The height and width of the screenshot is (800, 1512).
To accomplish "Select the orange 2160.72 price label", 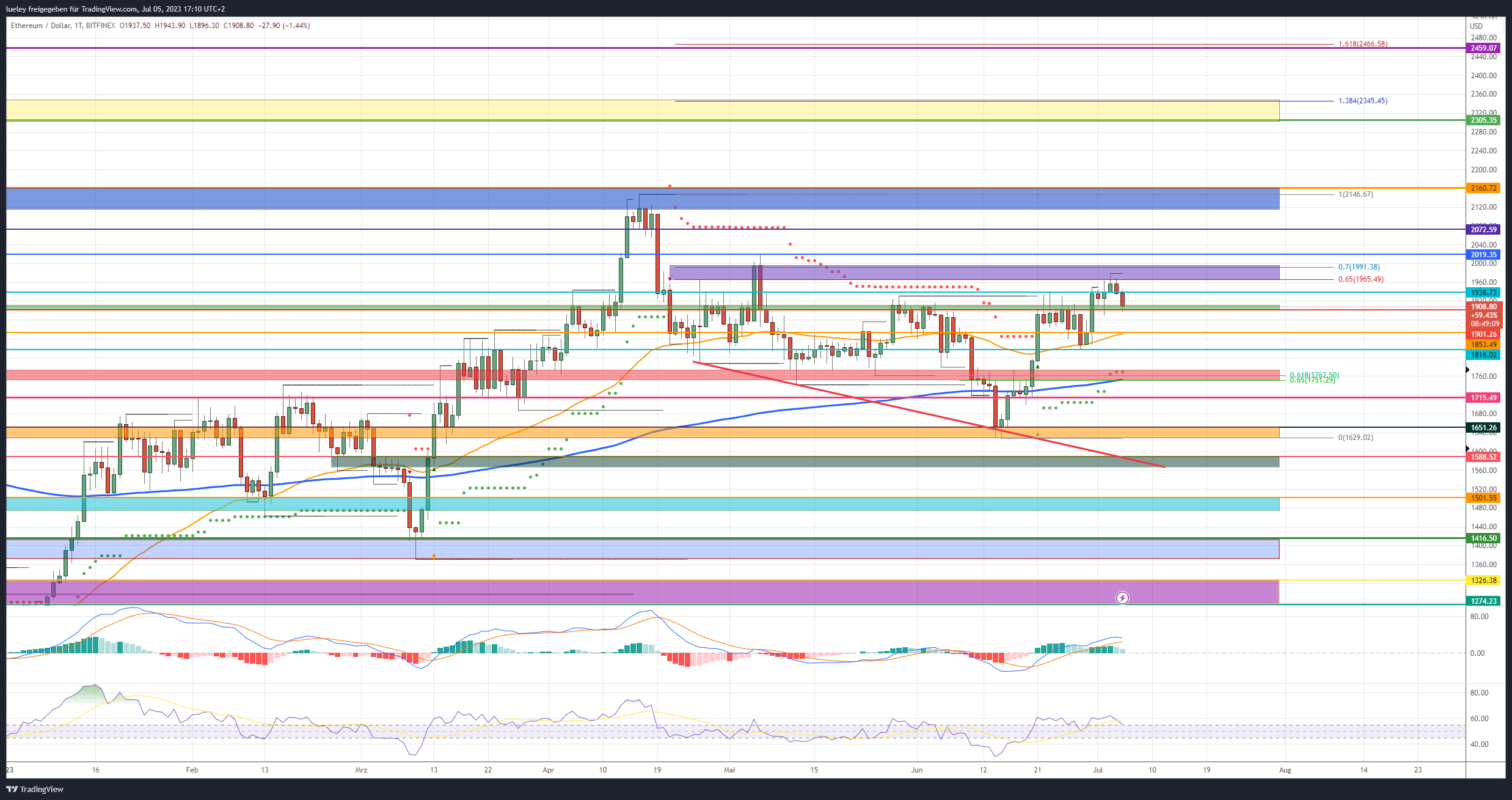I will click(1483, 188).
